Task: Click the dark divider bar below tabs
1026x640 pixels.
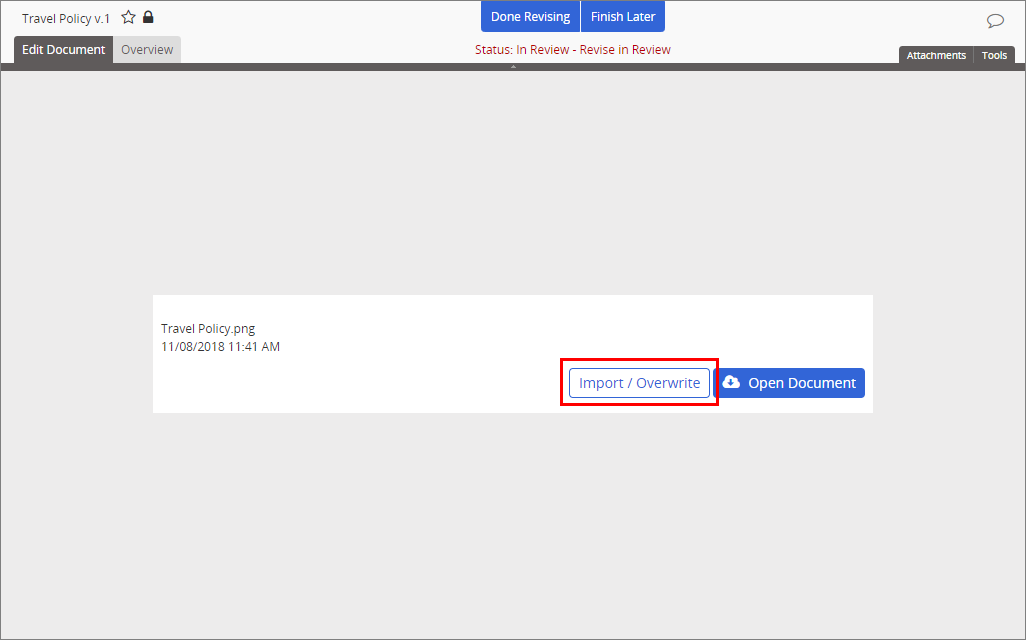Action: click(300, 67)
